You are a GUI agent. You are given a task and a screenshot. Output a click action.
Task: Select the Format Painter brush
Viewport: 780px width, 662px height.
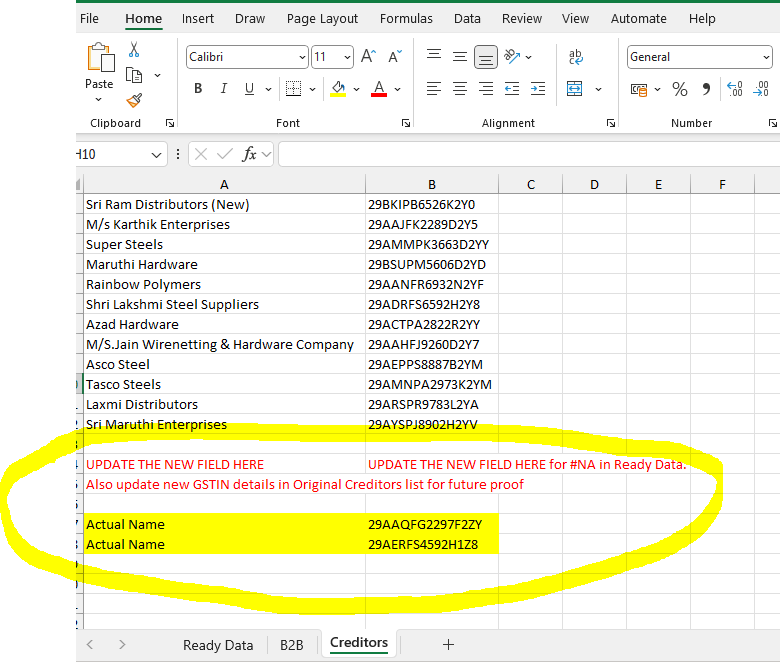(134, 100)
